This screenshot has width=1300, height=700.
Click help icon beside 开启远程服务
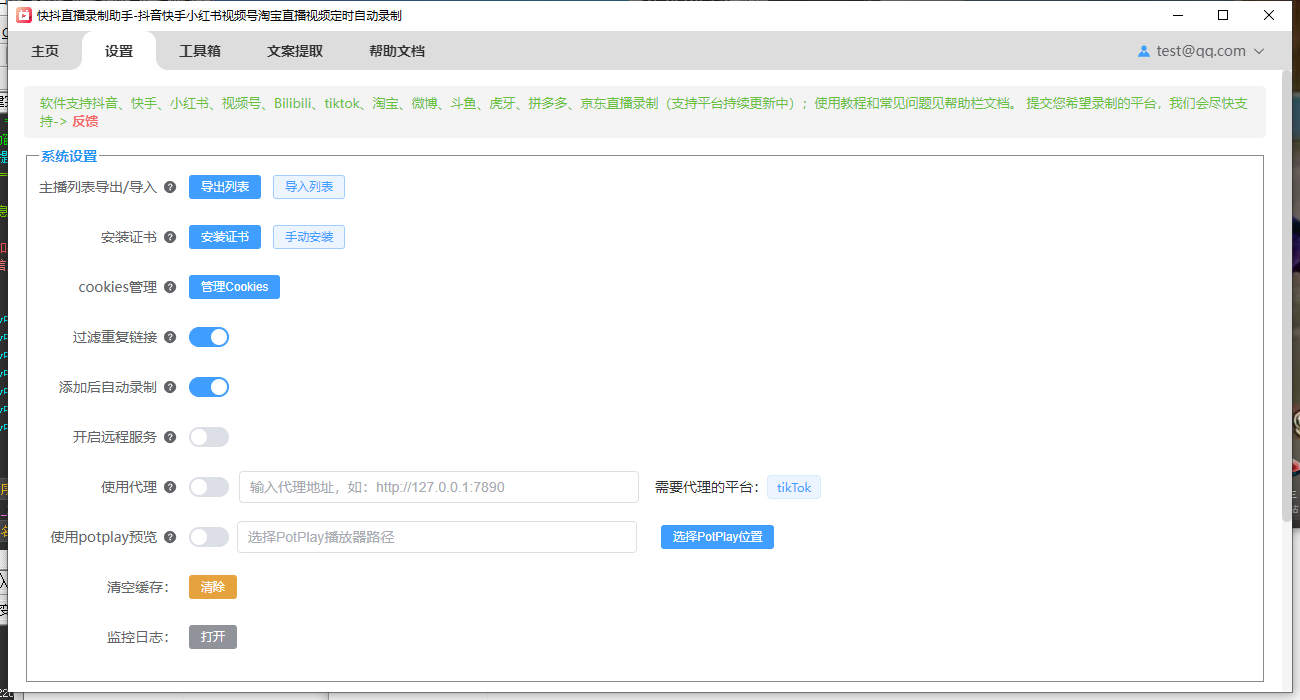[x=170, y=437]
